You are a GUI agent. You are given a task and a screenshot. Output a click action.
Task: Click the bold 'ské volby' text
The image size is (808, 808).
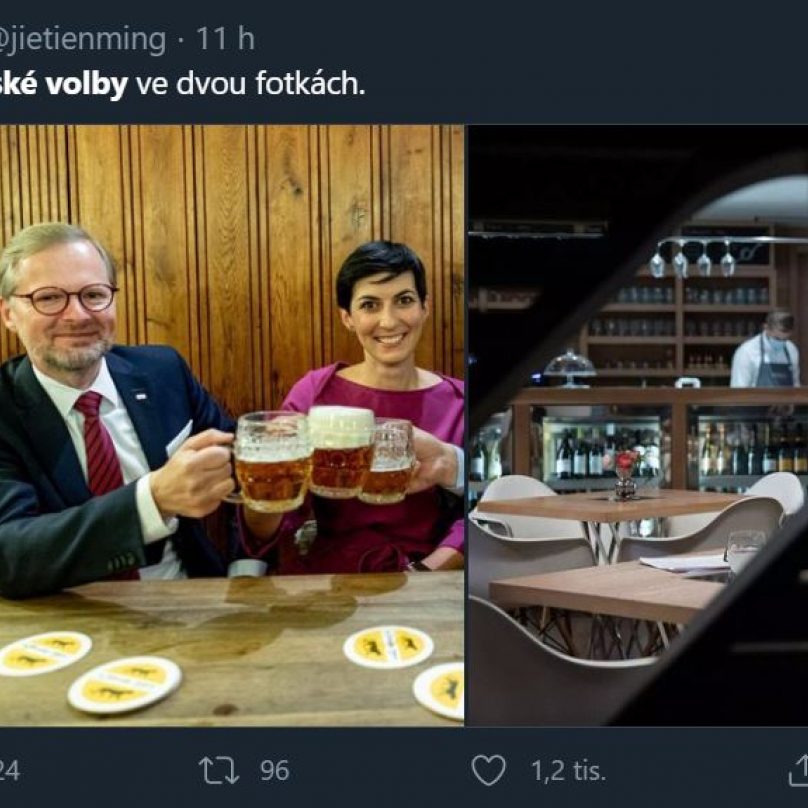63,84
